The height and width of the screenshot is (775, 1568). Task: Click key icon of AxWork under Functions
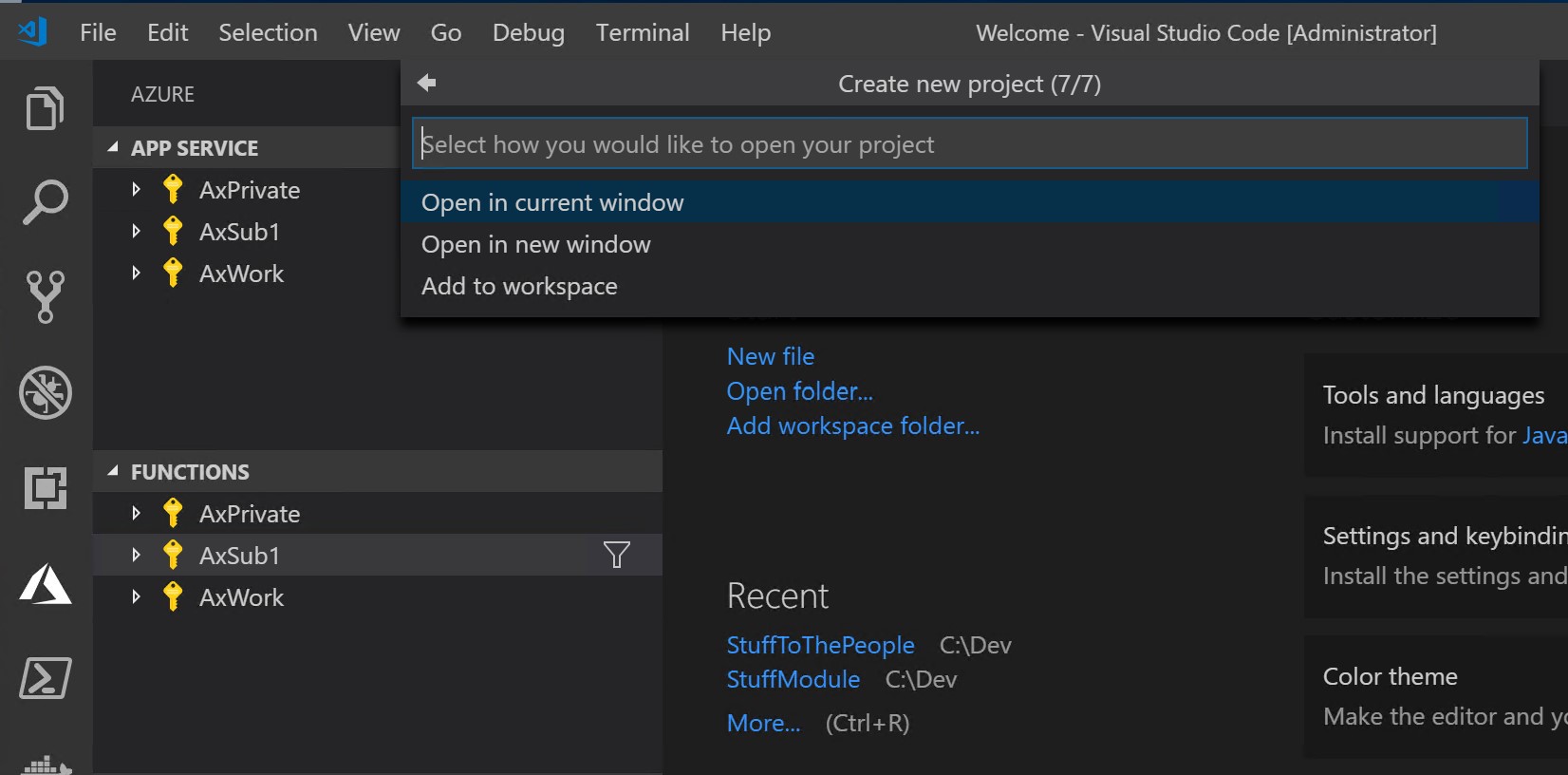[x=173, y=596]
